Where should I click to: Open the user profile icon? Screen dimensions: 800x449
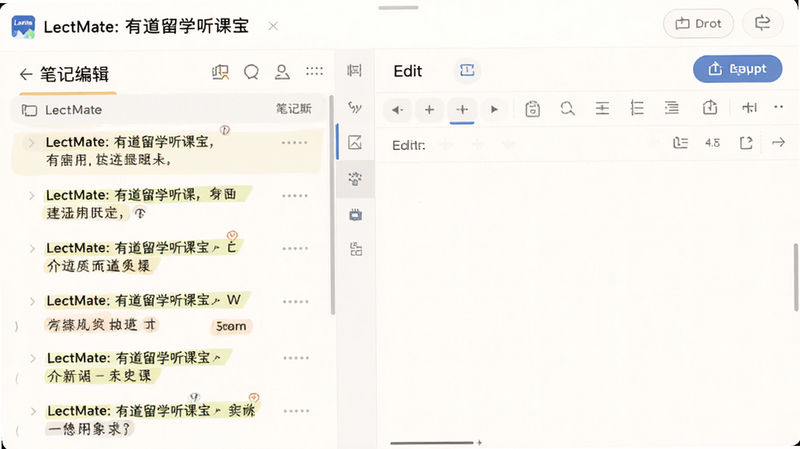(x=282, y=72)
